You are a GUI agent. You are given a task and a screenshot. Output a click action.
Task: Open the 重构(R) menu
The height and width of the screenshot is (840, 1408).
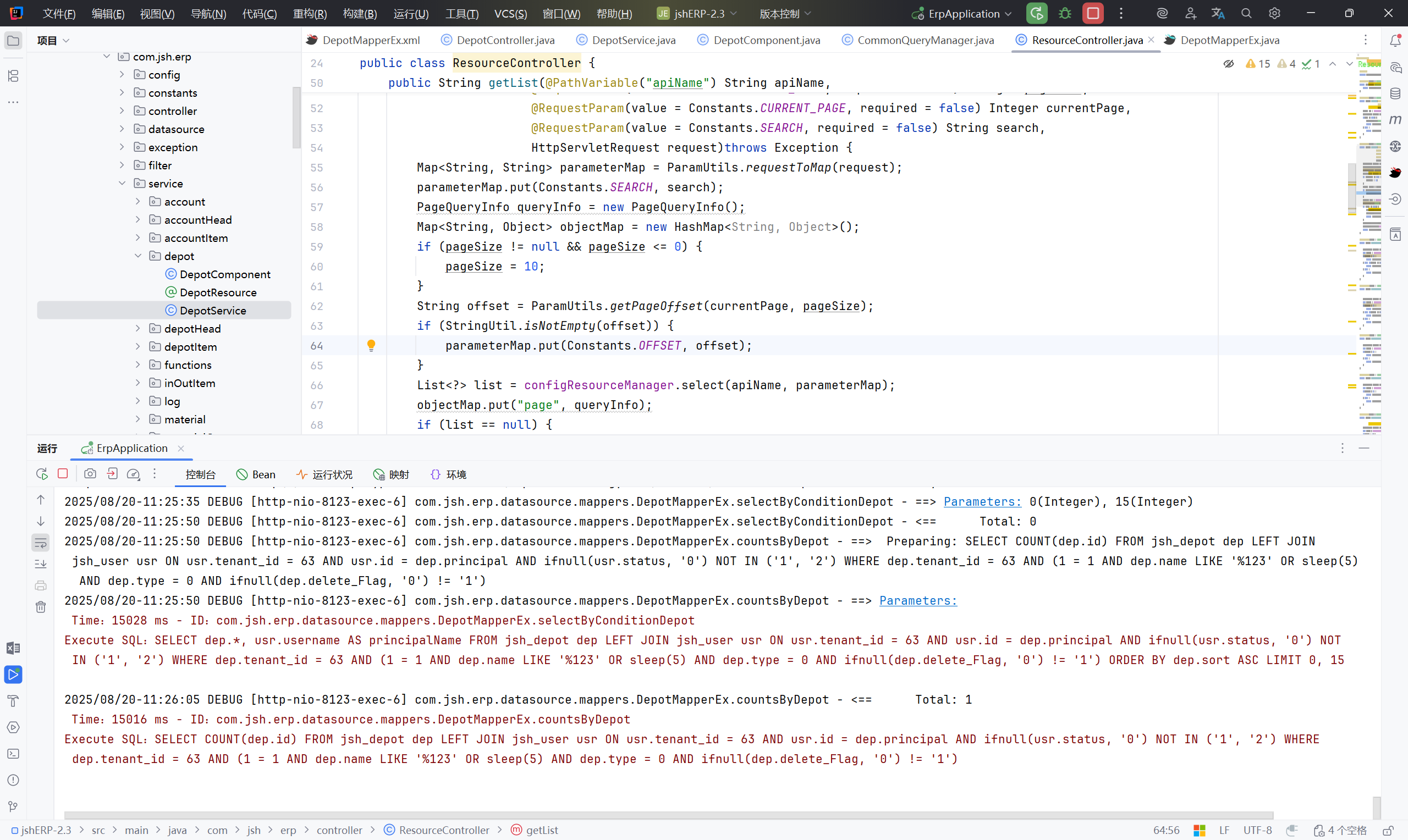310,14
